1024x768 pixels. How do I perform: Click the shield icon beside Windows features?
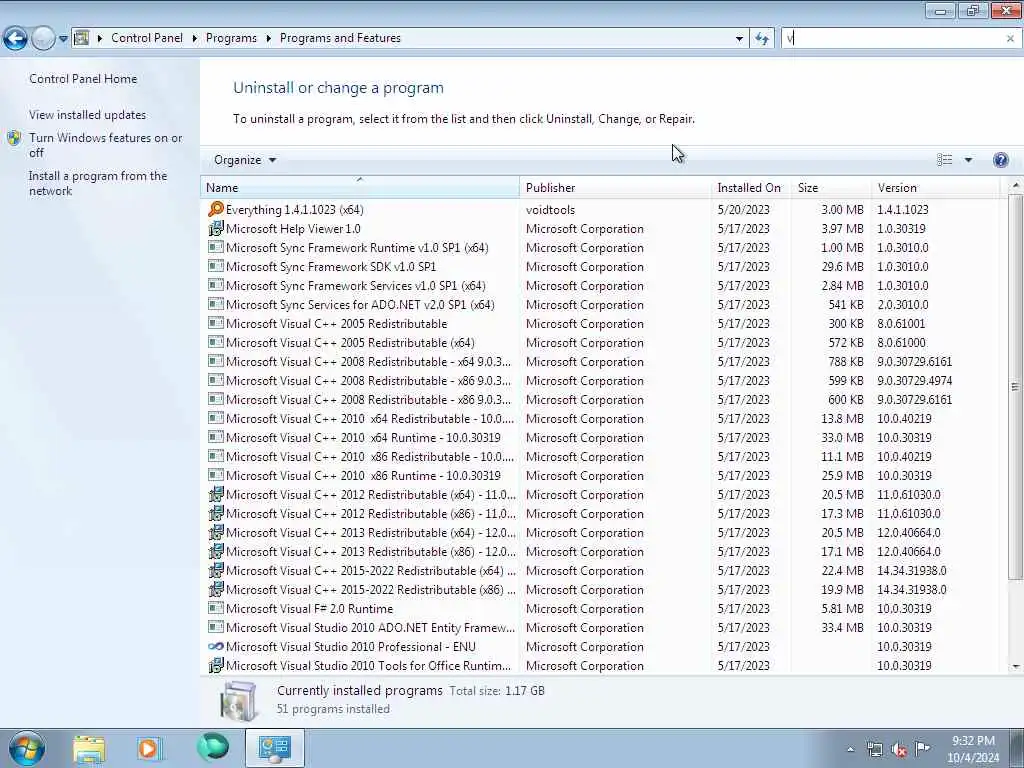[14, 138]
